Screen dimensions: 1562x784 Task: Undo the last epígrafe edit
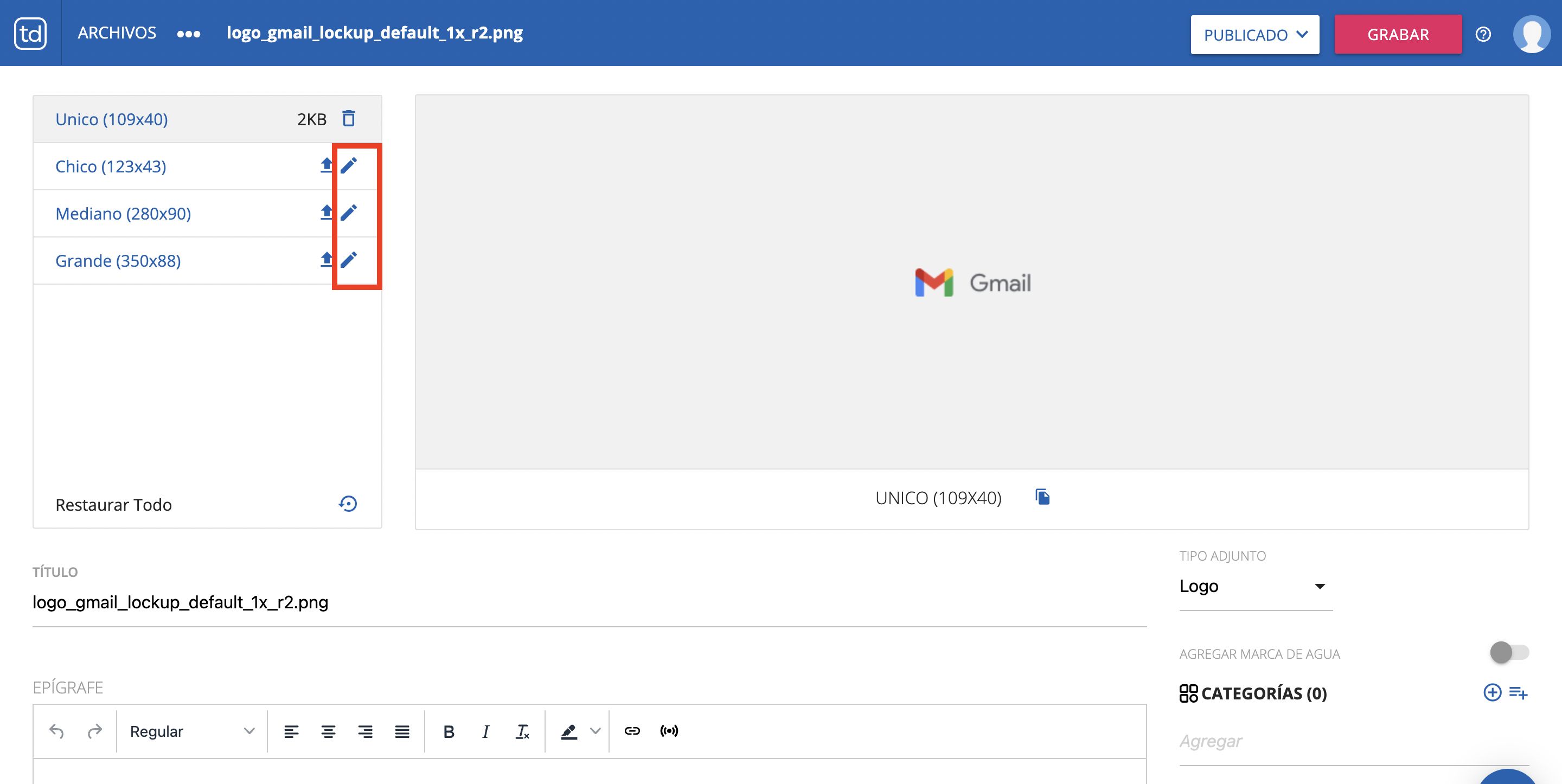(x=56, y=731)
